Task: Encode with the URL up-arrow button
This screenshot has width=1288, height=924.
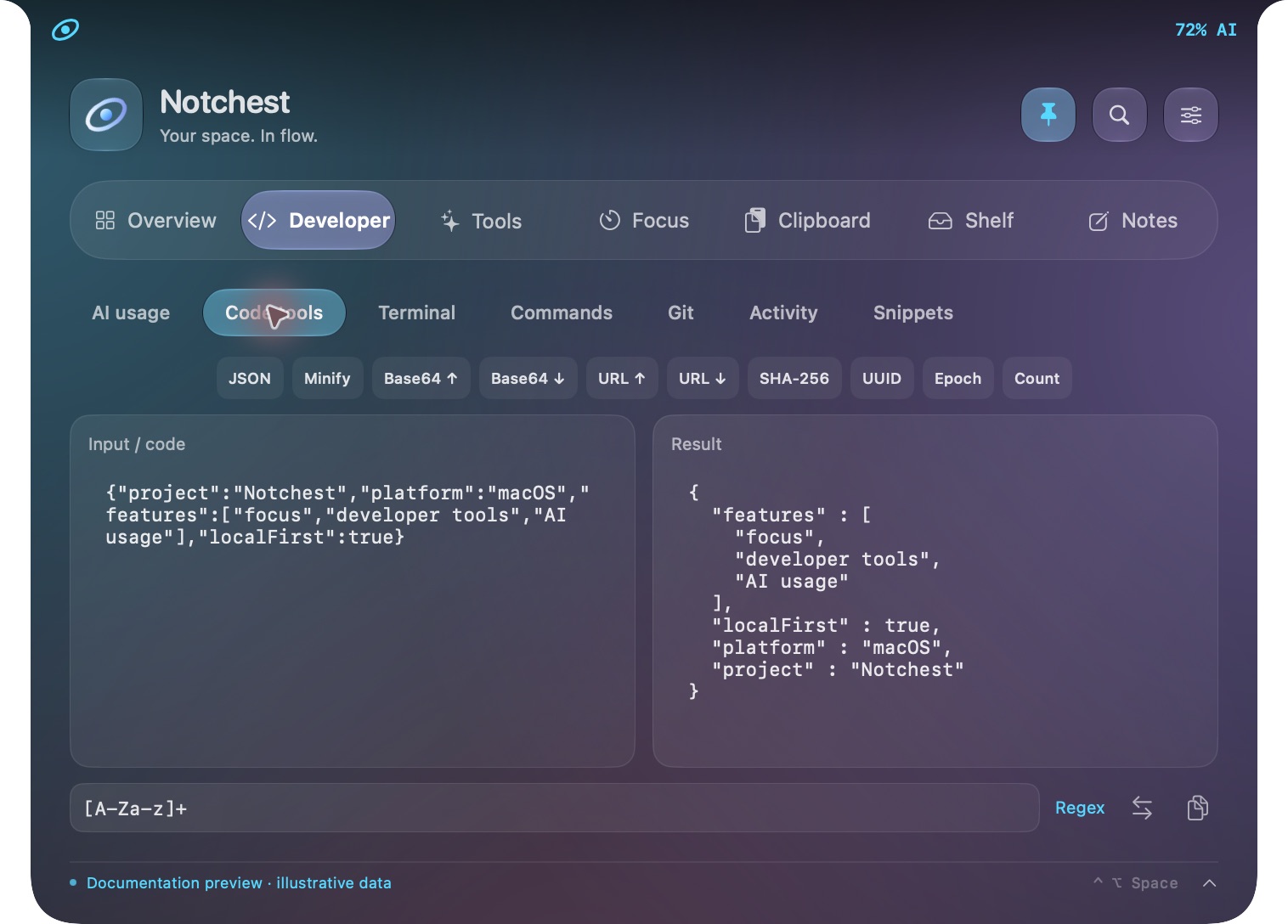Action: pyautogui.click(x=622, y=379)
